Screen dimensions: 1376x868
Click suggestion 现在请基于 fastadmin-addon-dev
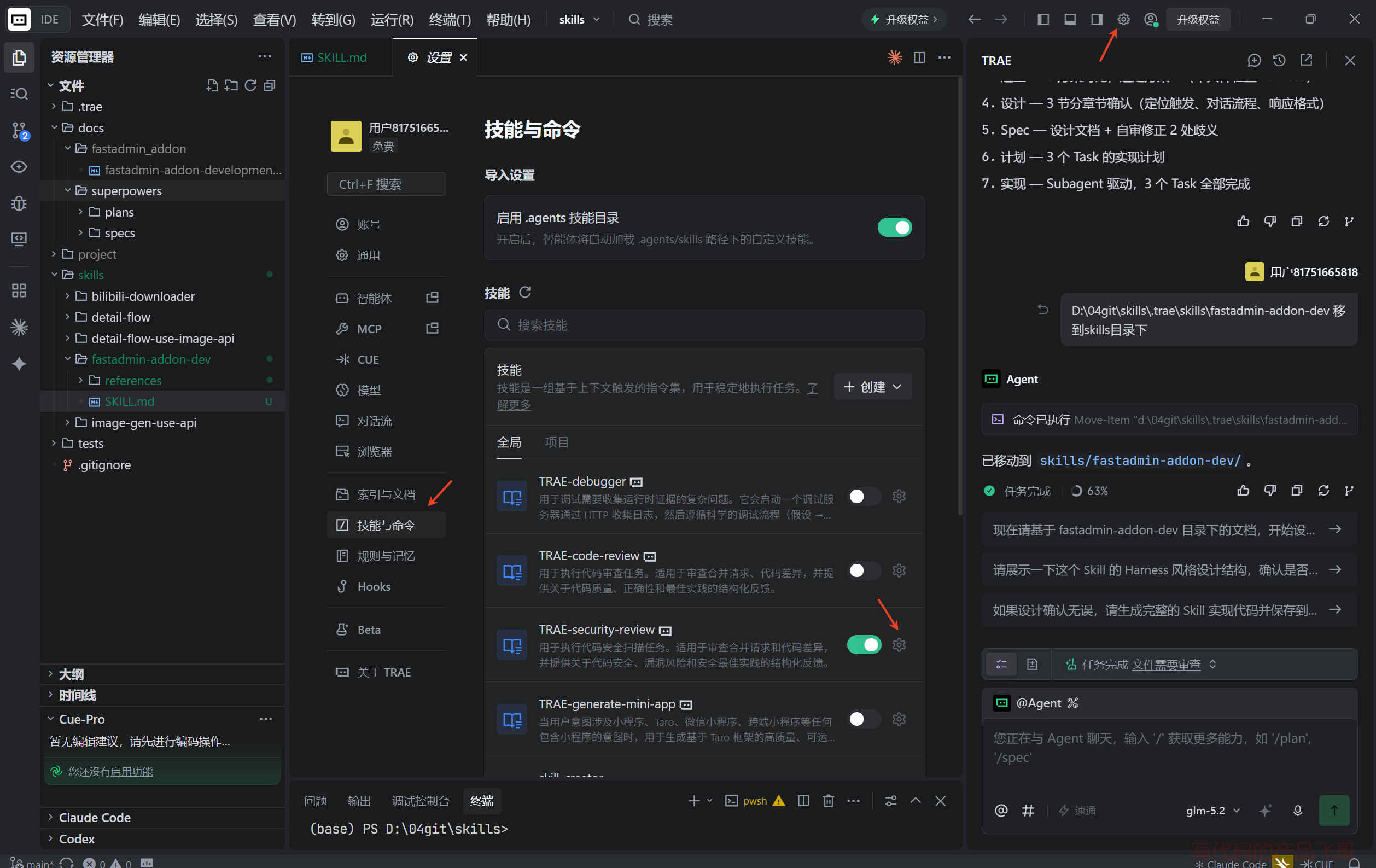click(x=1169, y=529)
